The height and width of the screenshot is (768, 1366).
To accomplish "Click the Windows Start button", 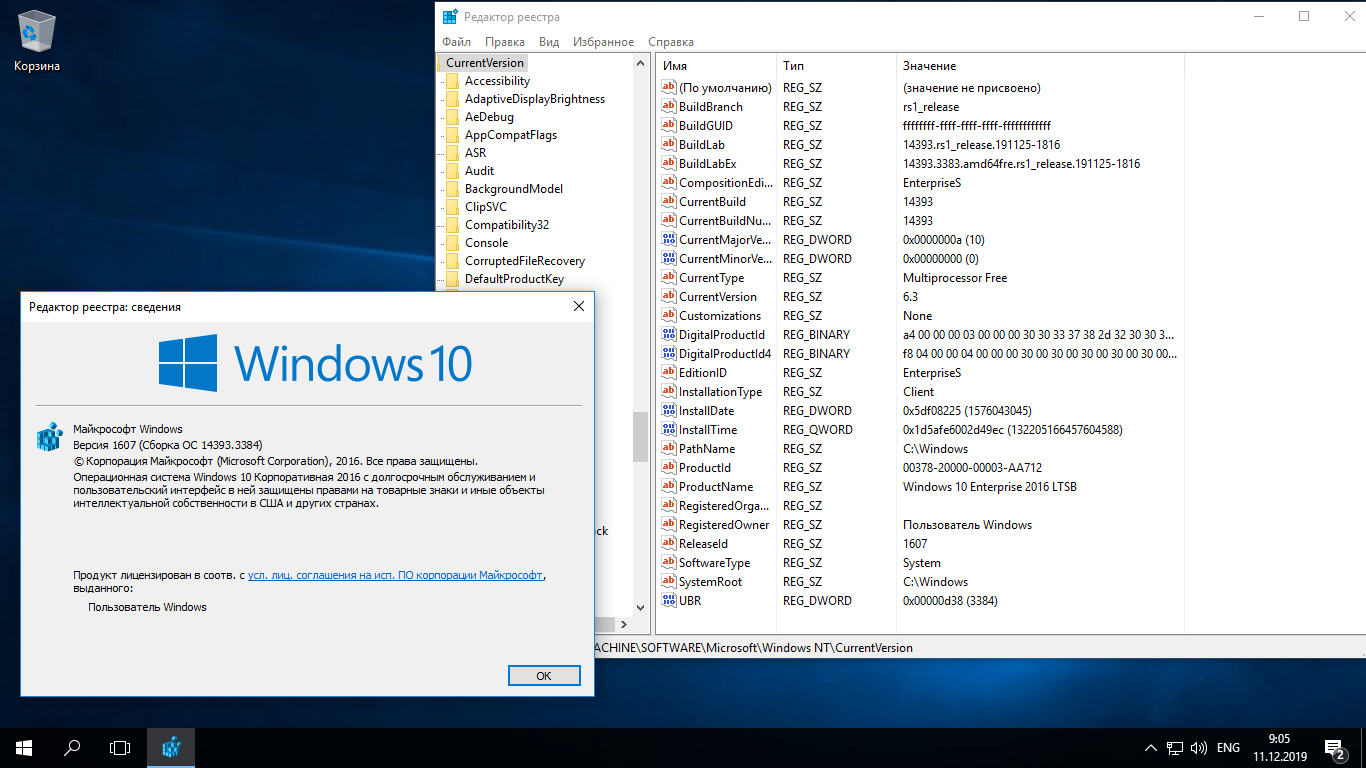I will click(24, 747).
